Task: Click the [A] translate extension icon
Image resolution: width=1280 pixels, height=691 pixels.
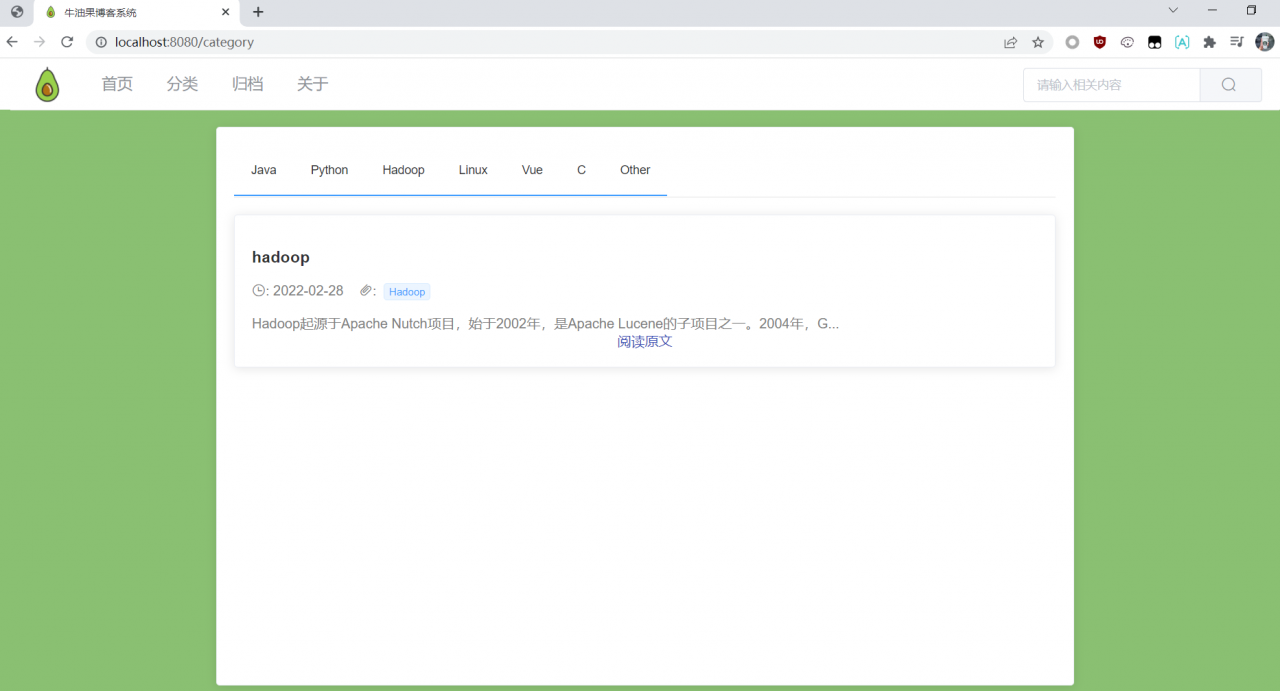Action: (1182, 42)
